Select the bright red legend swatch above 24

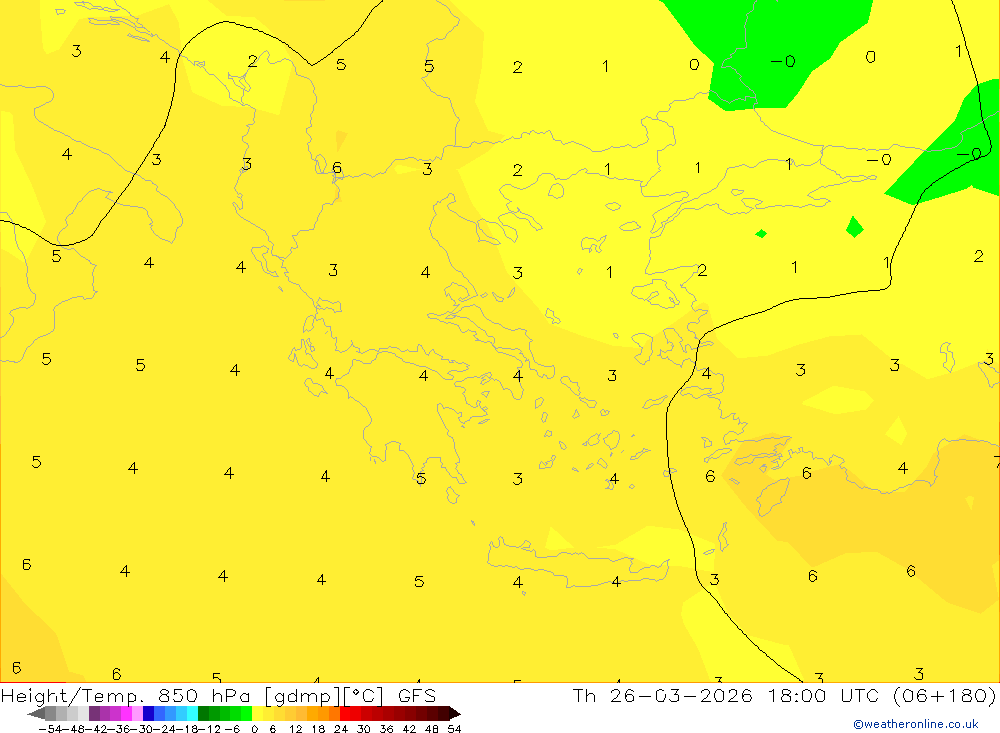click(345, 713)
